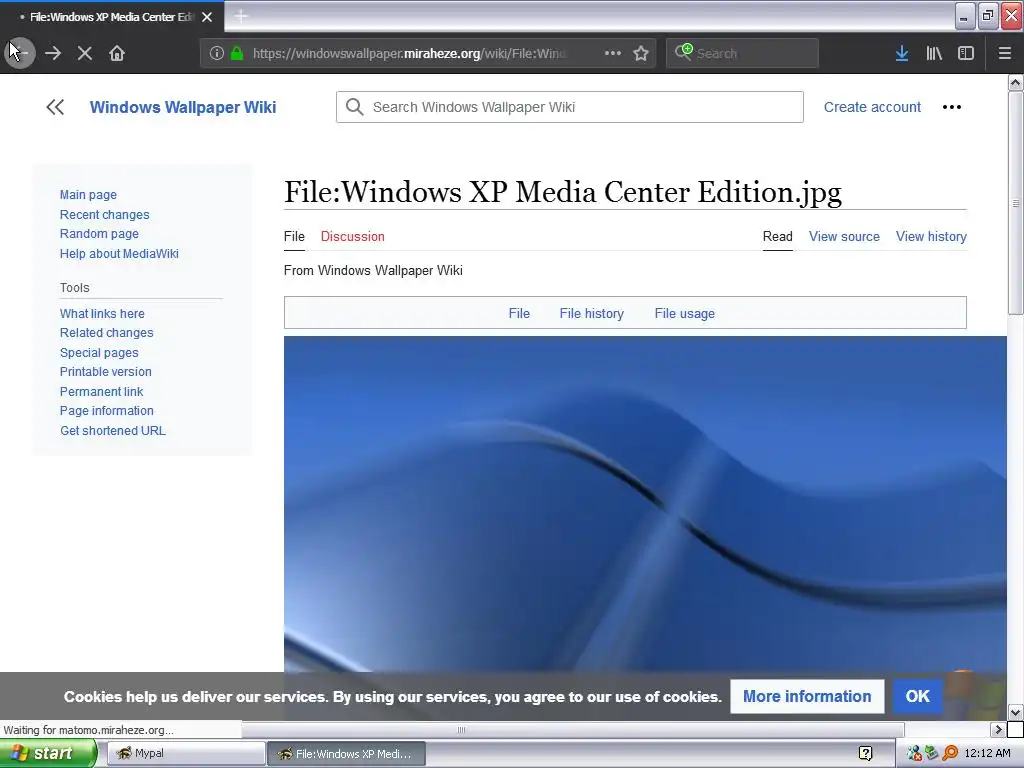Open Related changes tool link
Image resolution: width=1024 pixels, height=768 pixels.
click(x=106, y=332)
